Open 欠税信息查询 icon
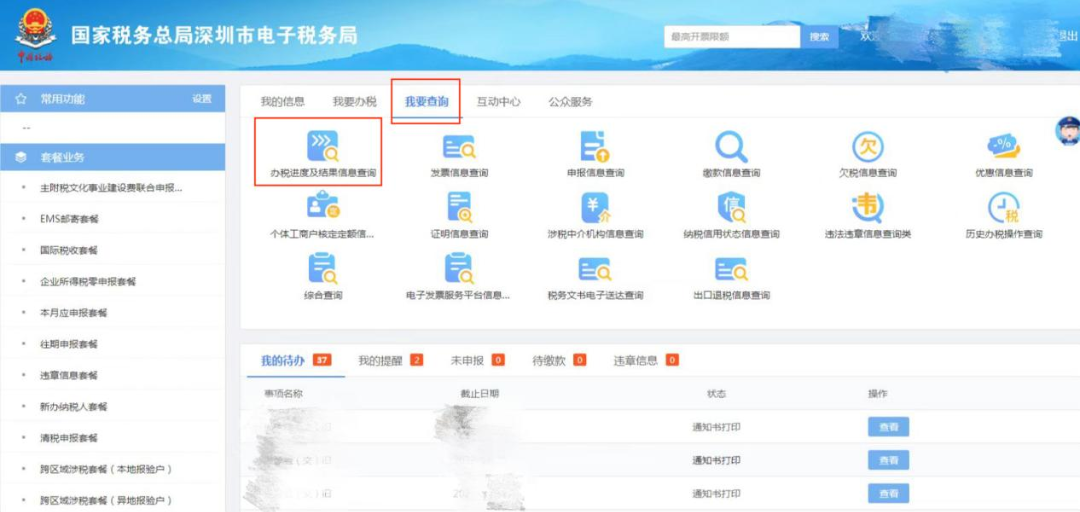The image size is (1080, 512). point(867,145)
